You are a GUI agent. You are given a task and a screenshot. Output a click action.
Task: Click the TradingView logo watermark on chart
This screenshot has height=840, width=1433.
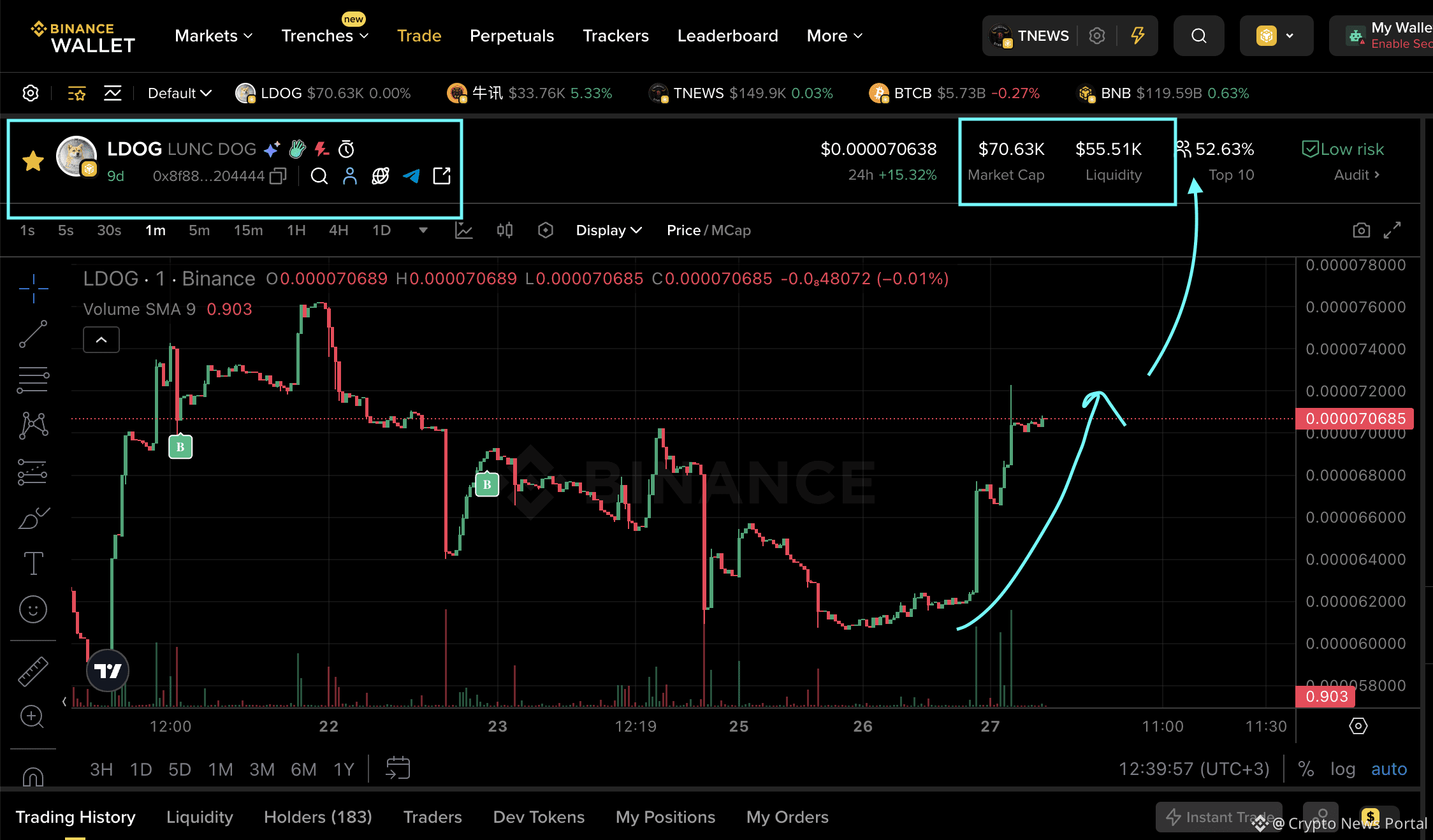click(107, 670)
